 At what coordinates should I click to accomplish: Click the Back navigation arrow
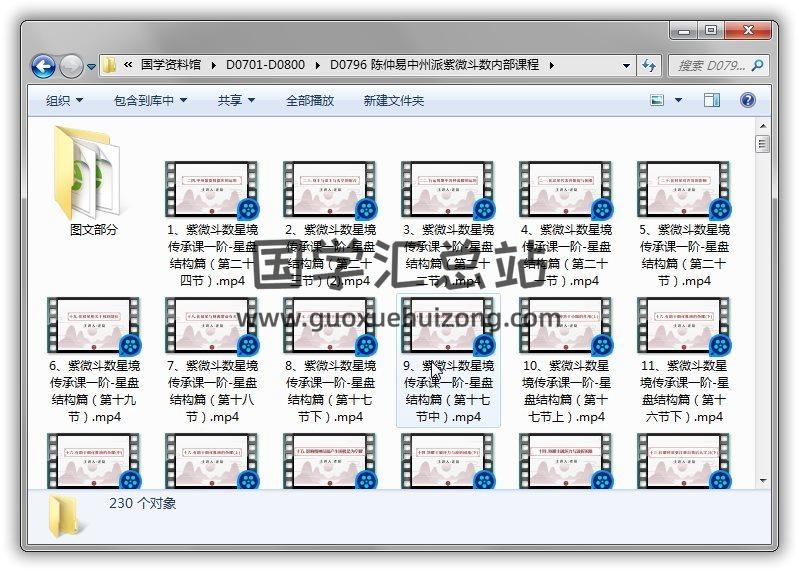[x=43, y=66]
